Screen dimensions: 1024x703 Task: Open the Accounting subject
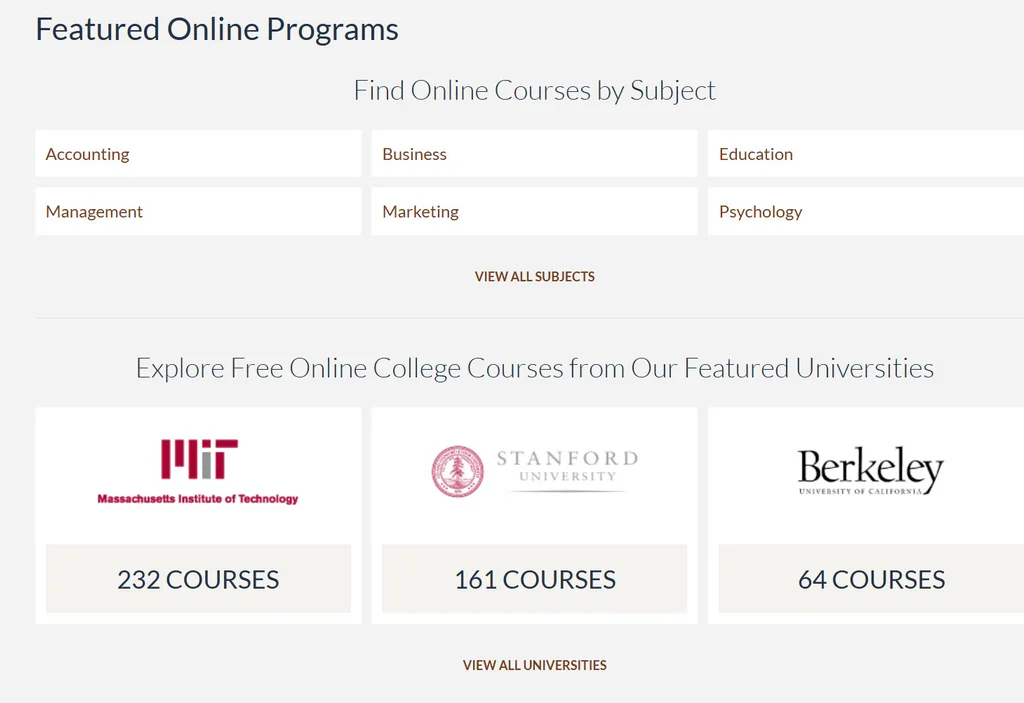(88, 154)
